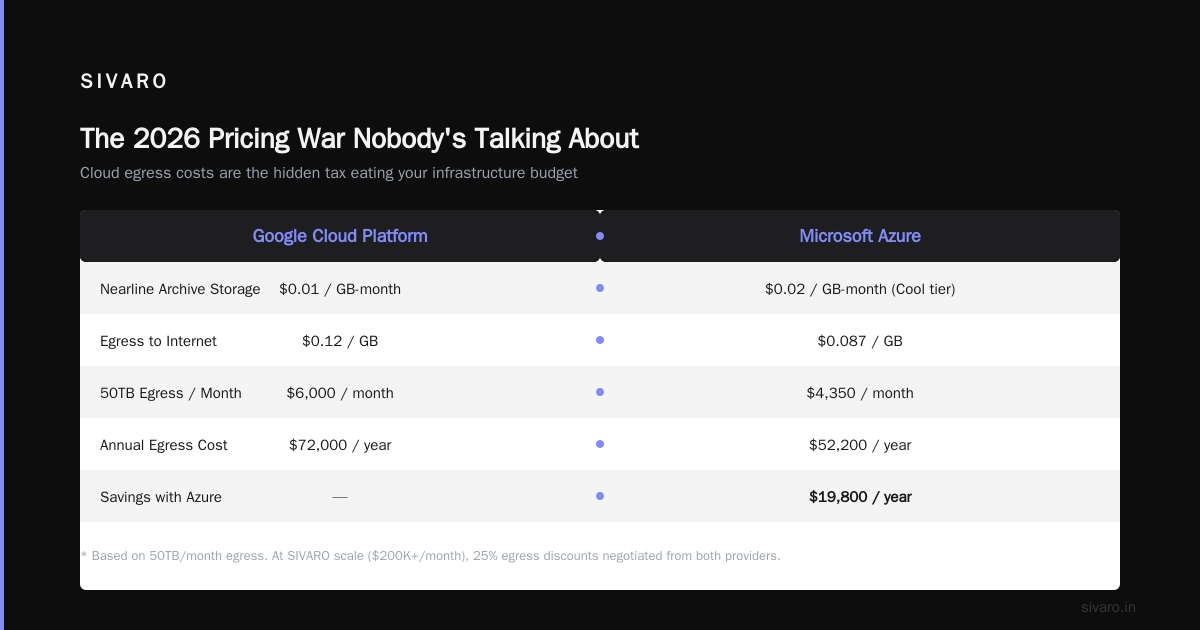Open the sivaro.in link in the corner
This screenshot has width=1200, height=630.
click(1109, 607)
